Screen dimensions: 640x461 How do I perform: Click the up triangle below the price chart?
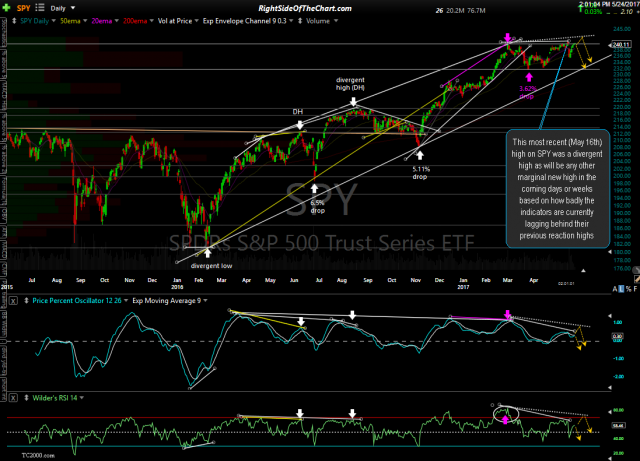[583, 271]
